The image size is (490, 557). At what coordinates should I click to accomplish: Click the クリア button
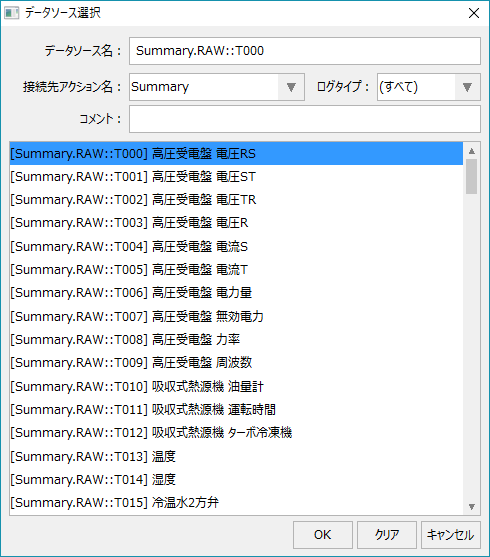pyautogui.click(x=387, y=535)
